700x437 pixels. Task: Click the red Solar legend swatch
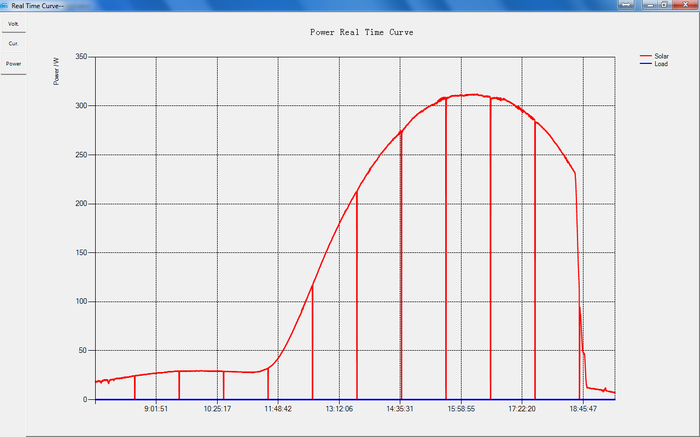point(644,56)
